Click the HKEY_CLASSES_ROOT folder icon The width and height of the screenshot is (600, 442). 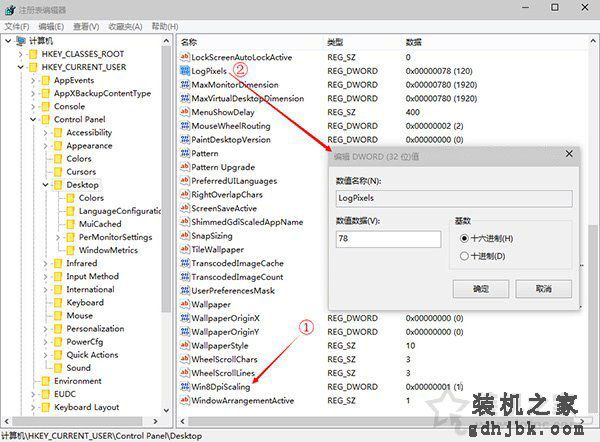33,54
